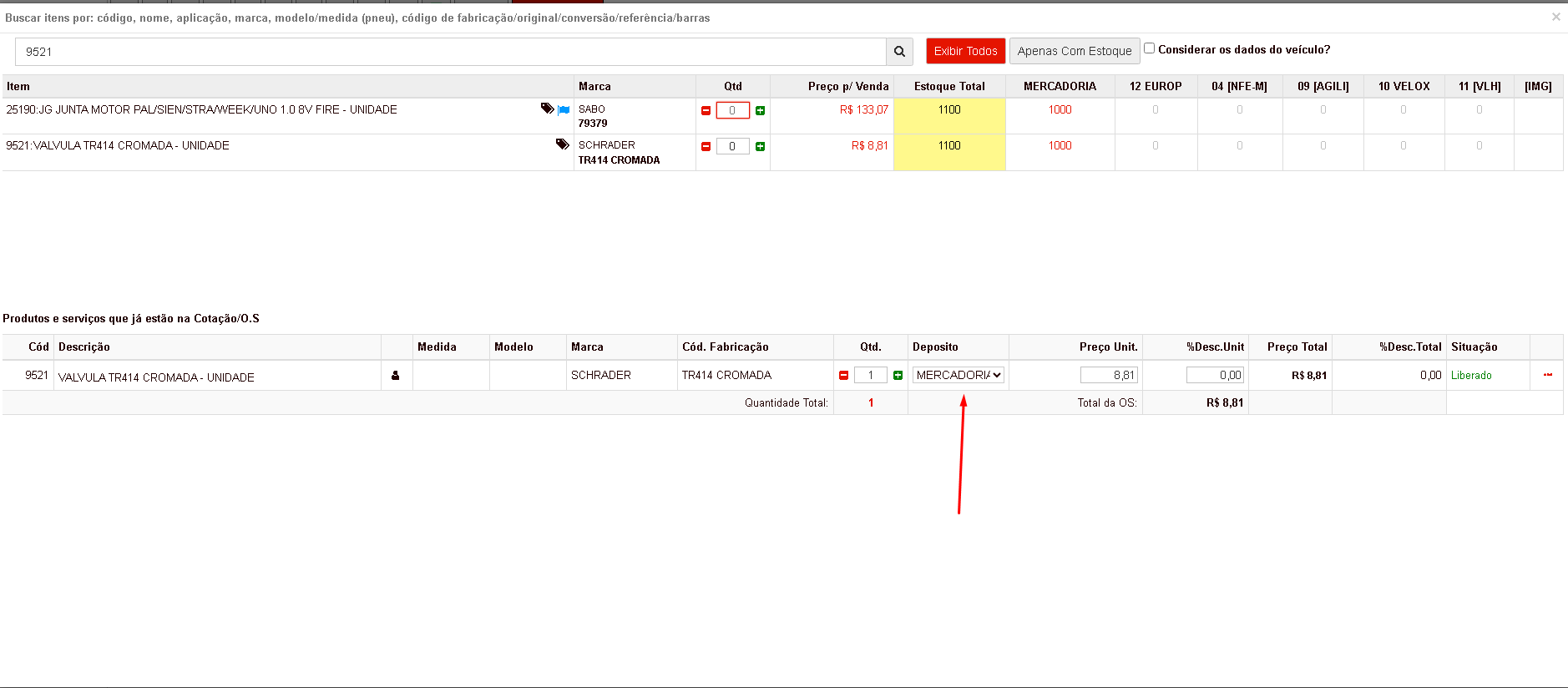The width and height of the screenshot is (1568, 688).
Task: Click the 12 EUROP column header
Action: click(x=1156, y=86)
